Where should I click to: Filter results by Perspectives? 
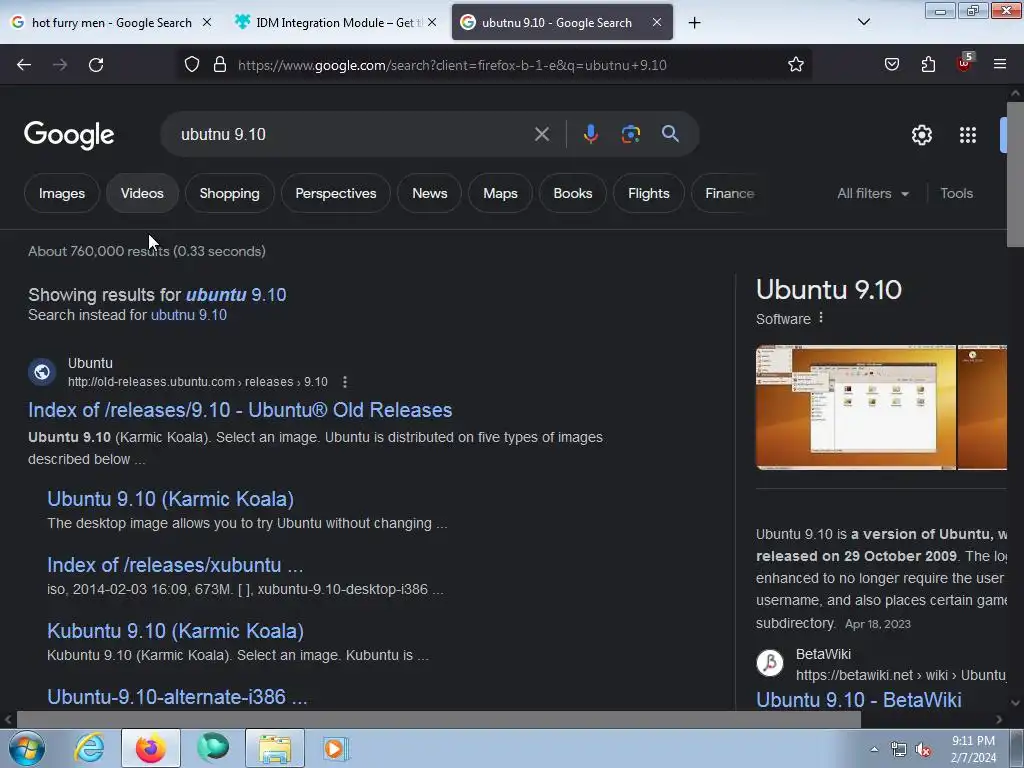coord(336,193)
